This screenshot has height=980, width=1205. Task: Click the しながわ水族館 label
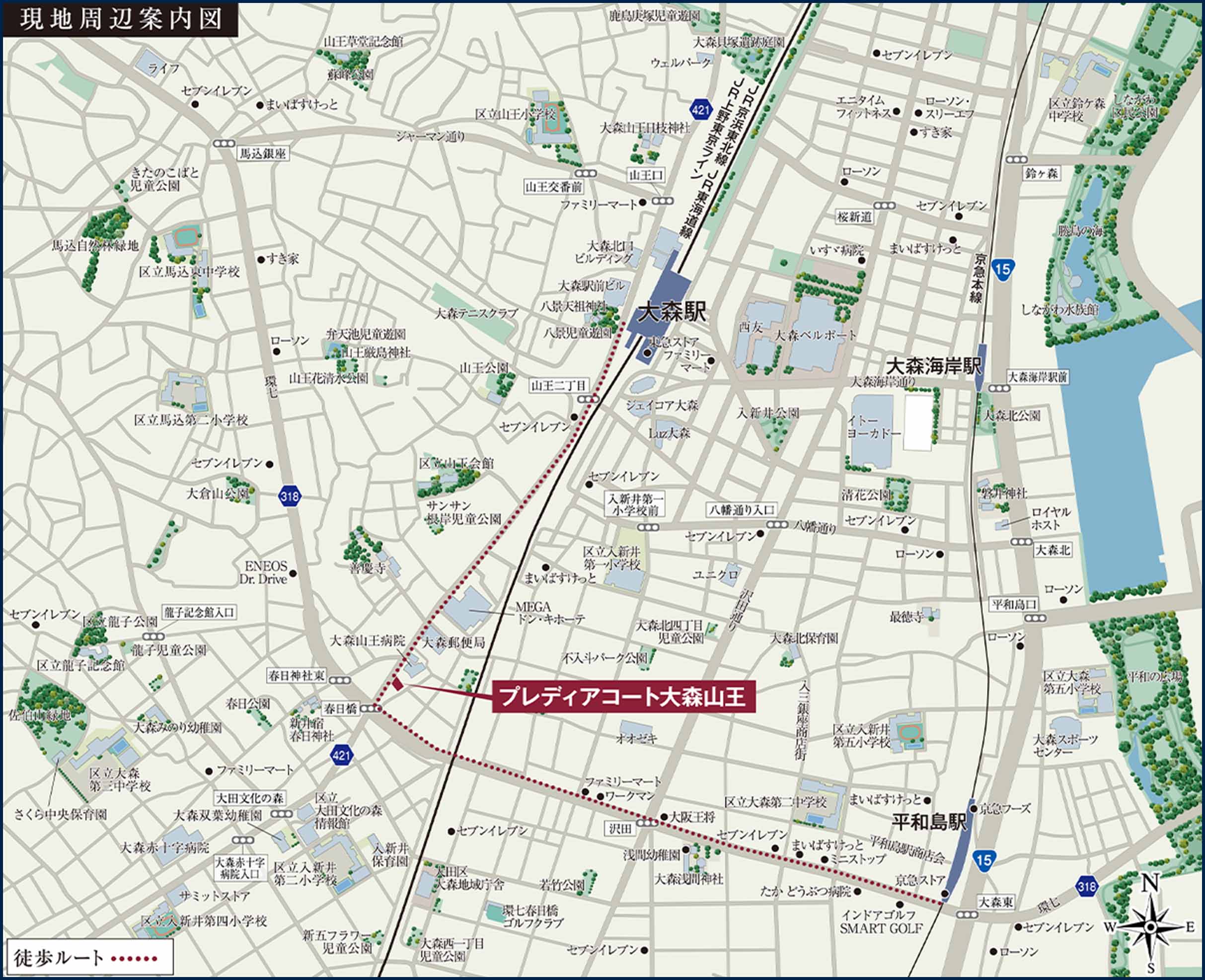pyautogui.click(x=1060, y=309)
